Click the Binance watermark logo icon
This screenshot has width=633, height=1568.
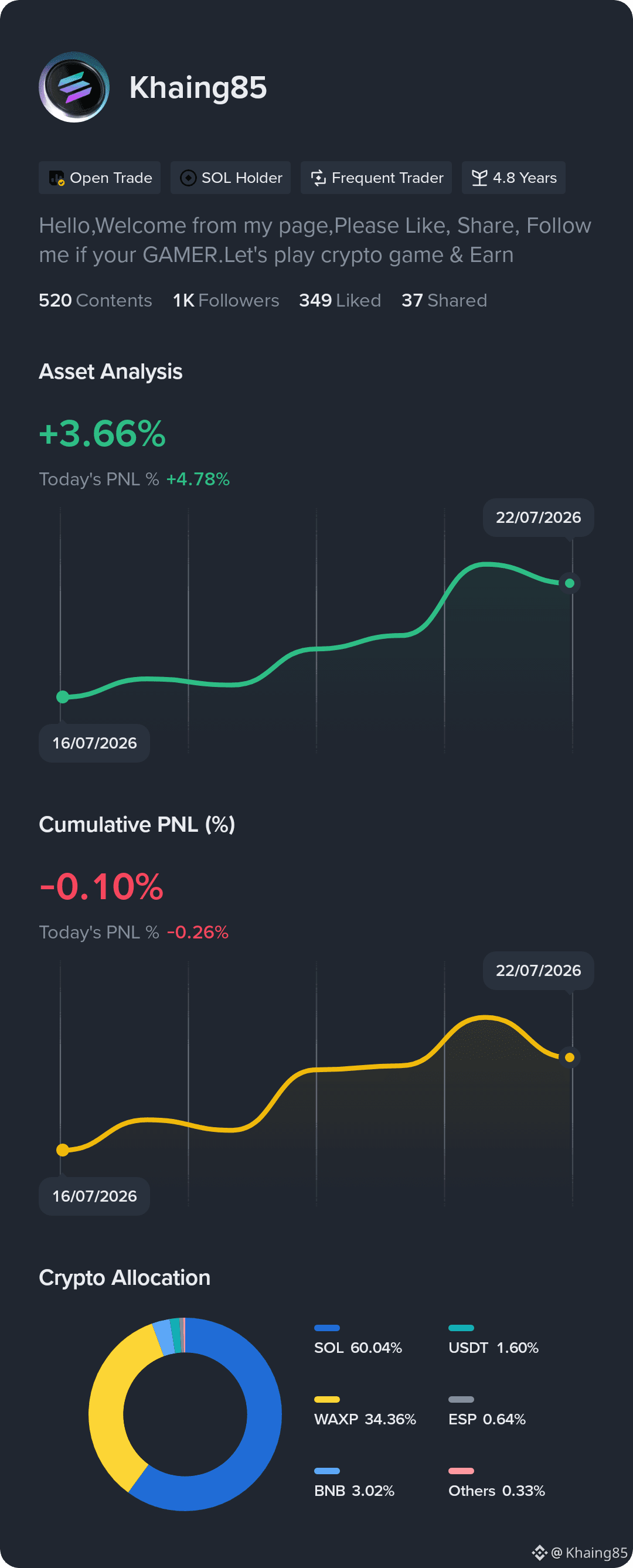coord(539,1553)
